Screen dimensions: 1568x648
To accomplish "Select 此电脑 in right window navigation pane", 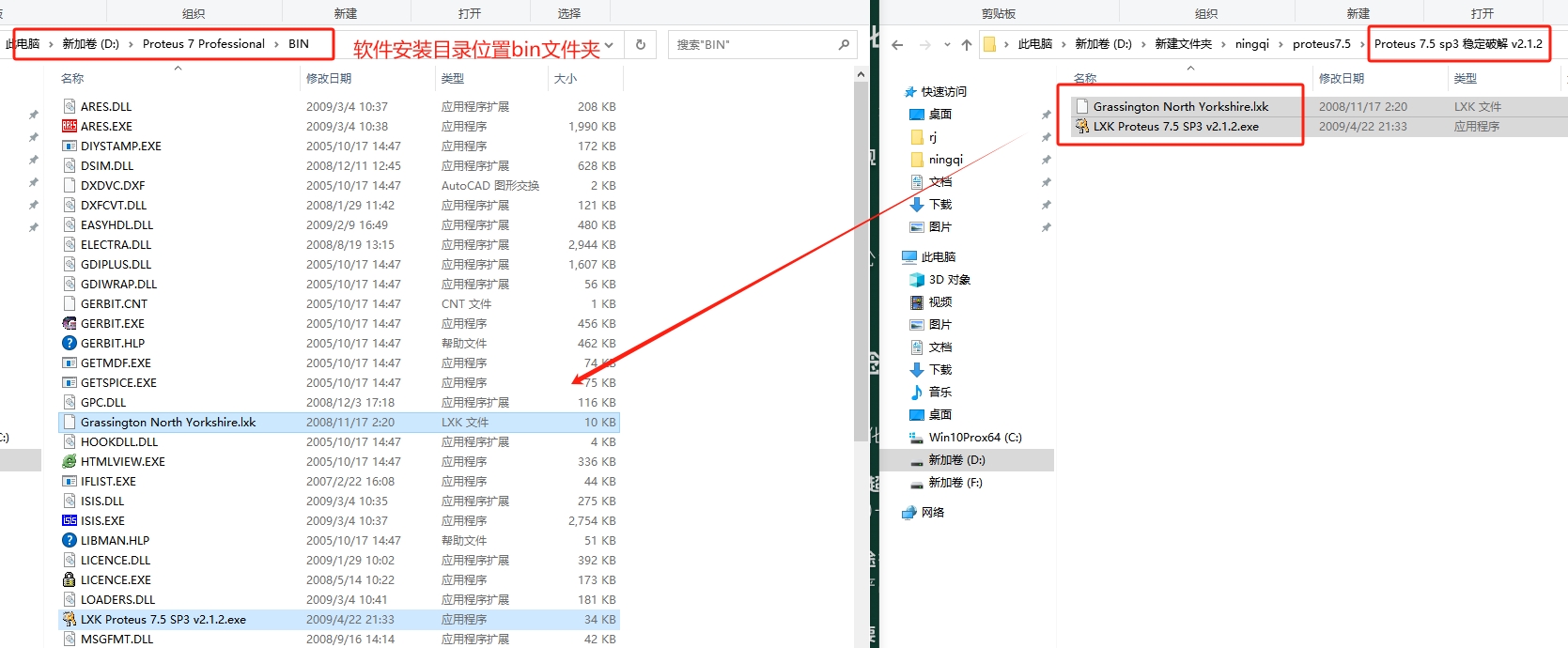I will (x=939, y=256).
